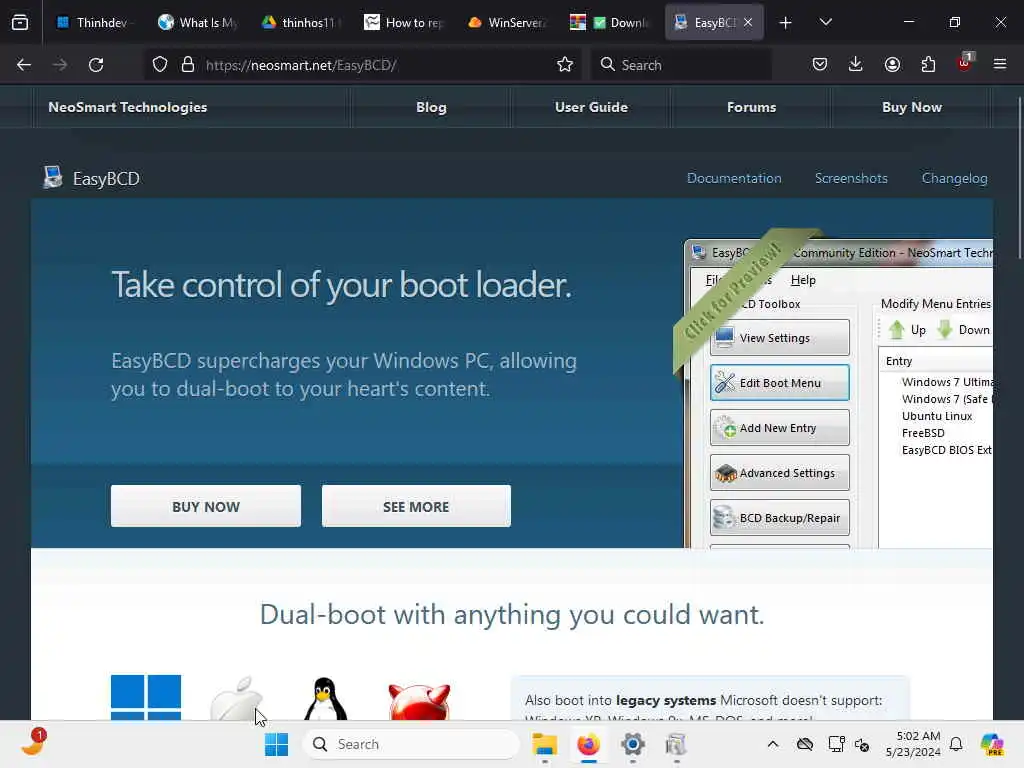Screen dimensions: 1024x768
Task: Click the BUY NOW button
Action: 206,506
